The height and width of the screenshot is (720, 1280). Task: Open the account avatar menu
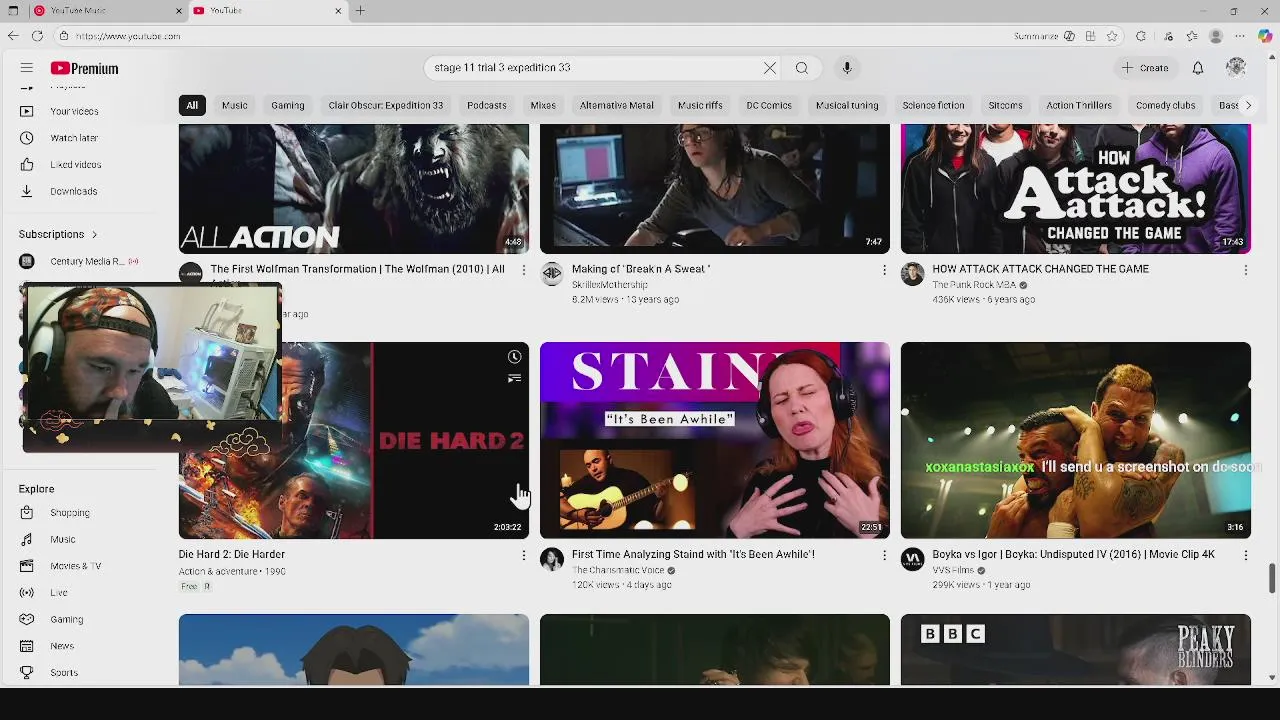coord(1236,68)
